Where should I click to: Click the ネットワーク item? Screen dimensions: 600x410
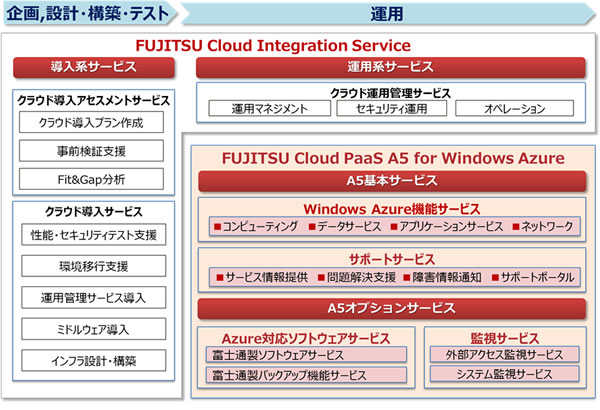543,226
